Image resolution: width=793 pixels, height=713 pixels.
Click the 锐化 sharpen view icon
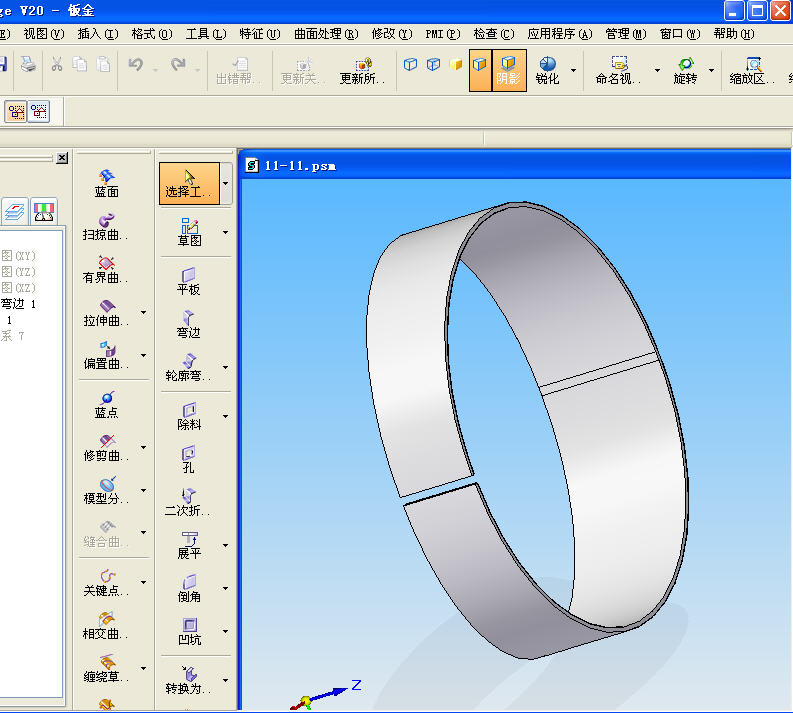click(x=547, y=70)
